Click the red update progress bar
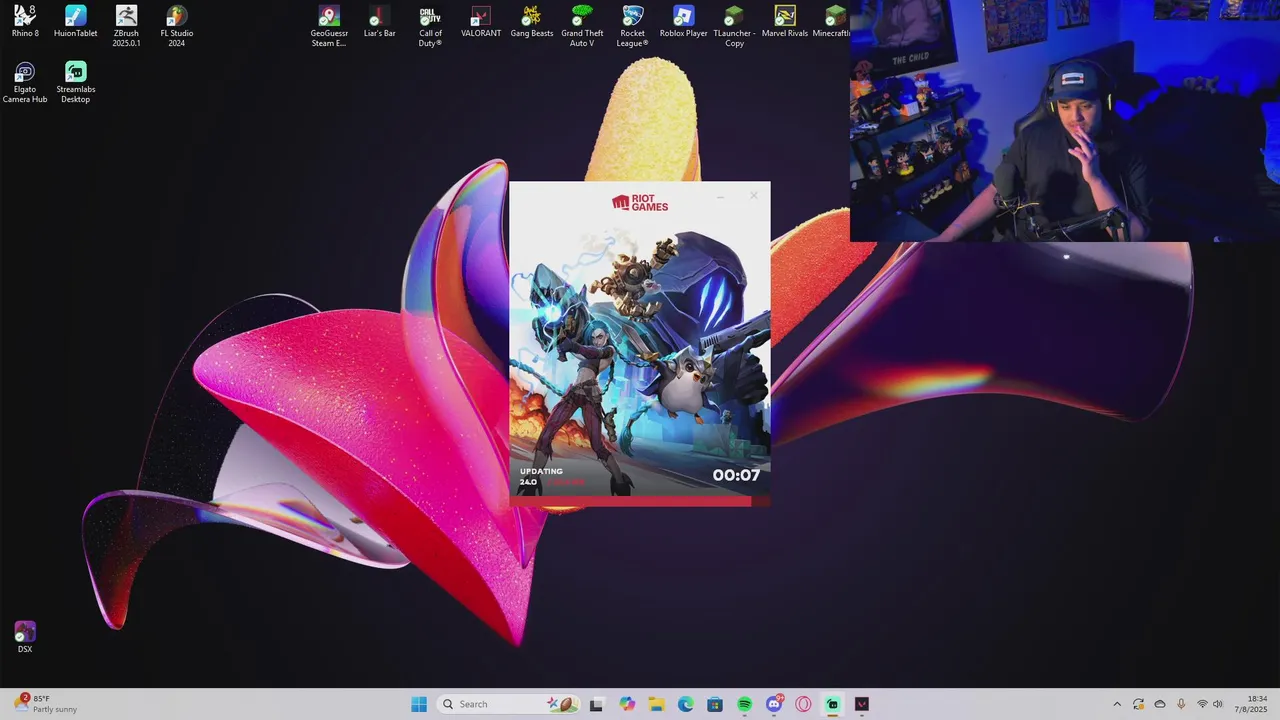This screenshot has width=1280, height=720. (x=640, y=502)
